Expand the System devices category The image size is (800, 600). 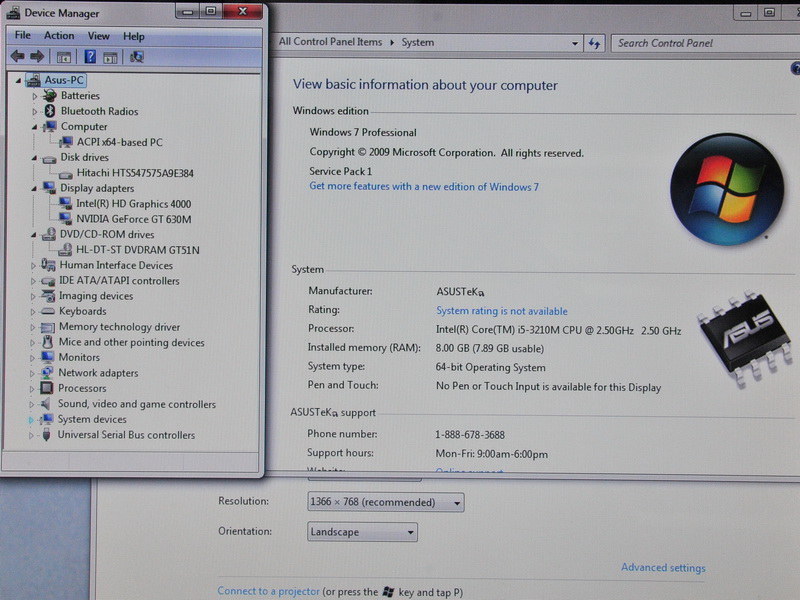pos(31,420)
